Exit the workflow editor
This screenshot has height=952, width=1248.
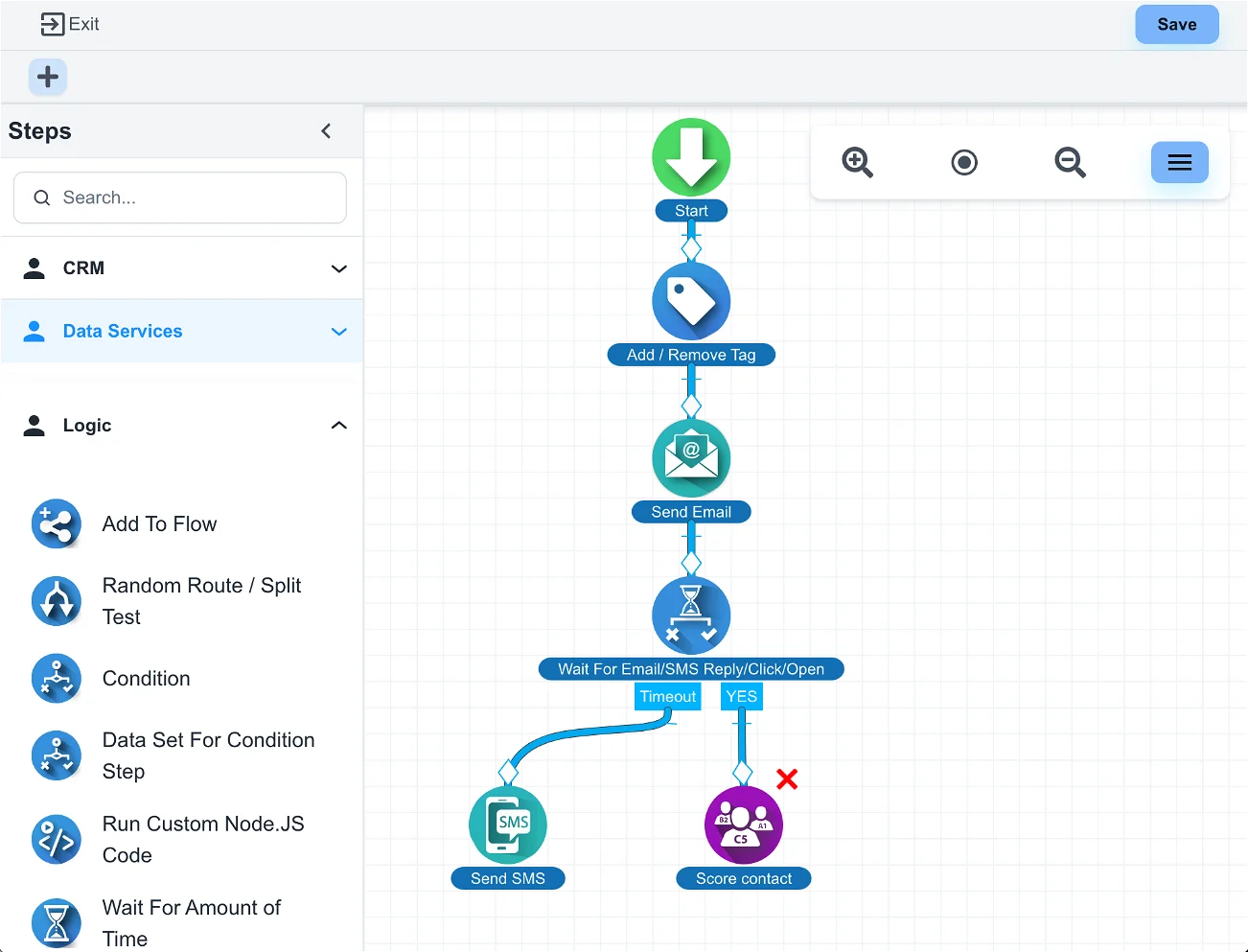(70, 25)
